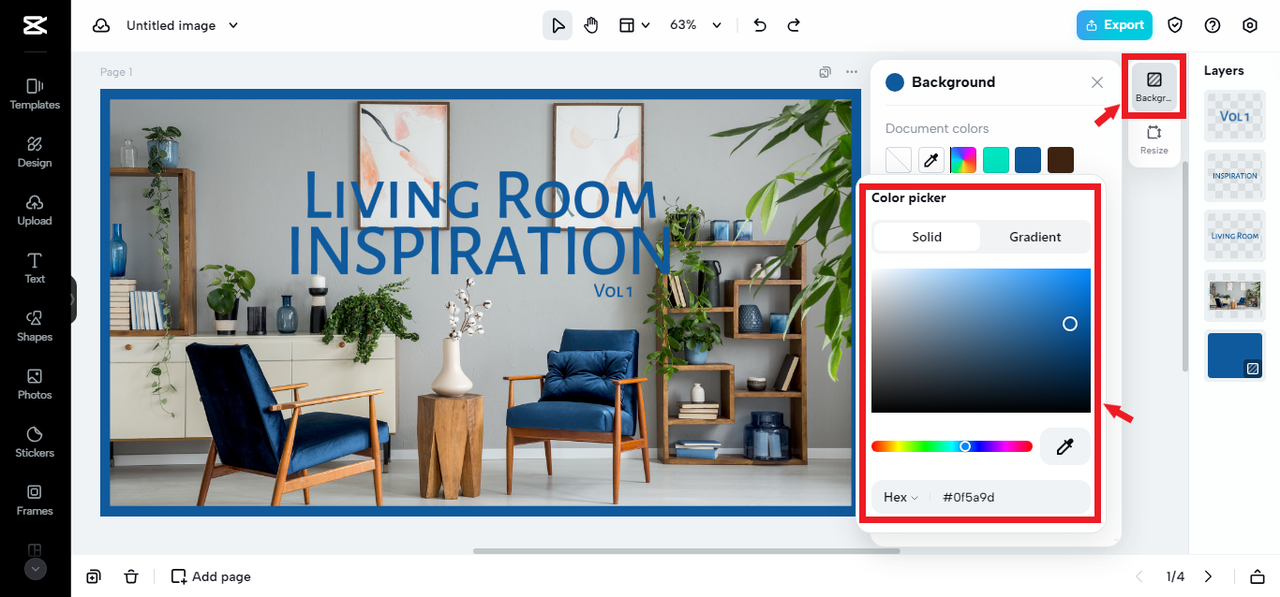The width and height of the screenshot is (1280, 597).
Task: Click the duplicate page icon in bottom bar
Action: [93, 576]
